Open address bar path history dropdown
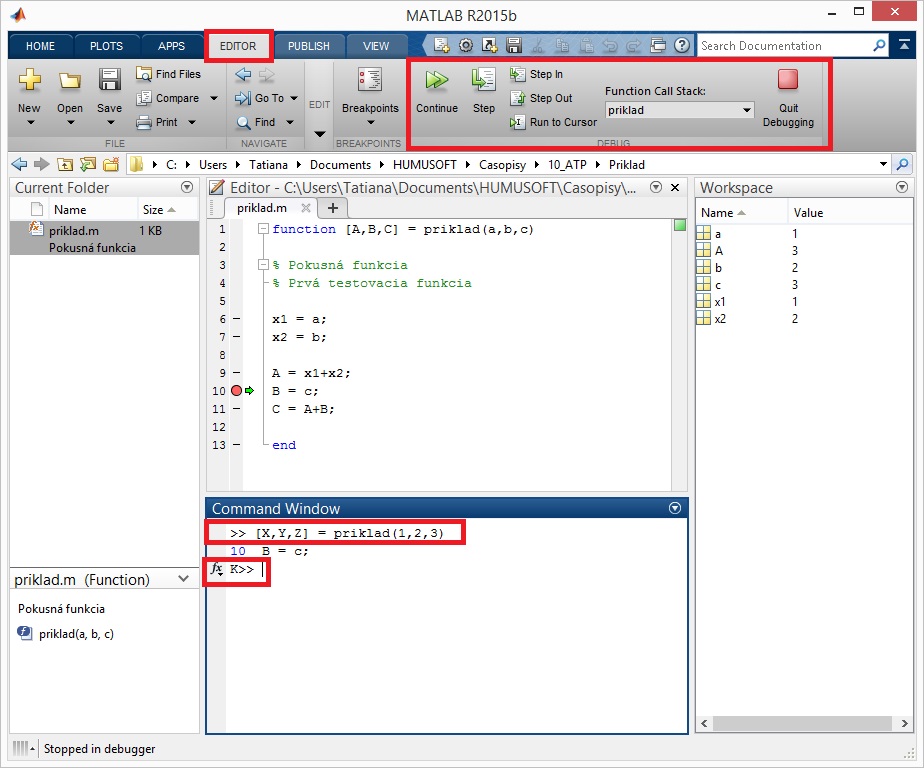The image size is (924, 768). [x=883, y=164]
